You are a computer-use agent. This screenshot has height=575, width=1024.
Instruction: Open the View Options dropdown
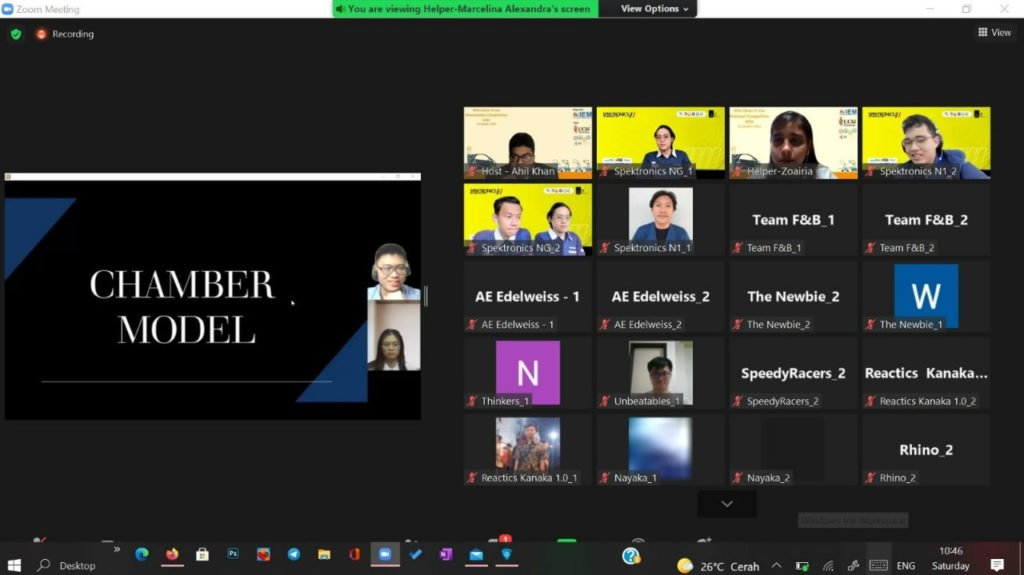tap(655, 9)
